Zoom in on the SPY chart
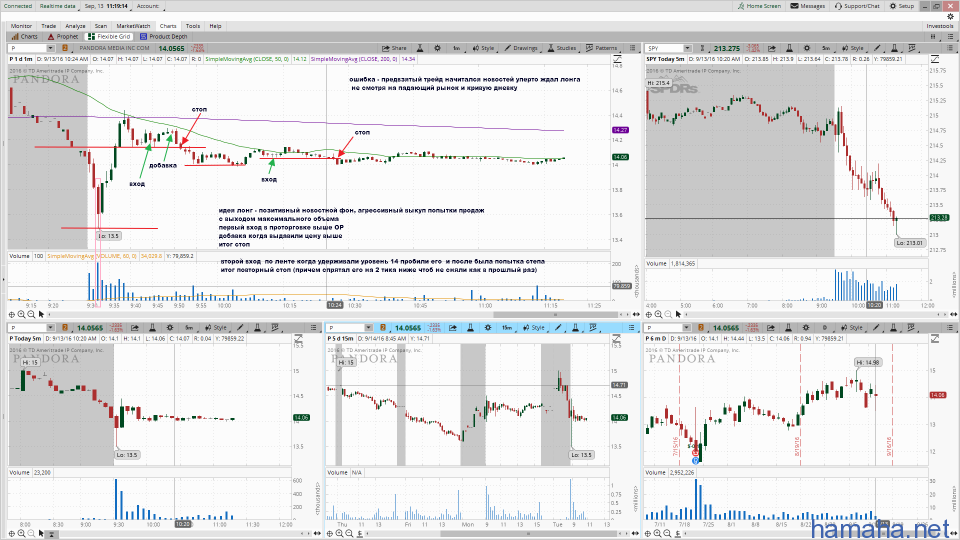960x540 pixels. point(659,314)
